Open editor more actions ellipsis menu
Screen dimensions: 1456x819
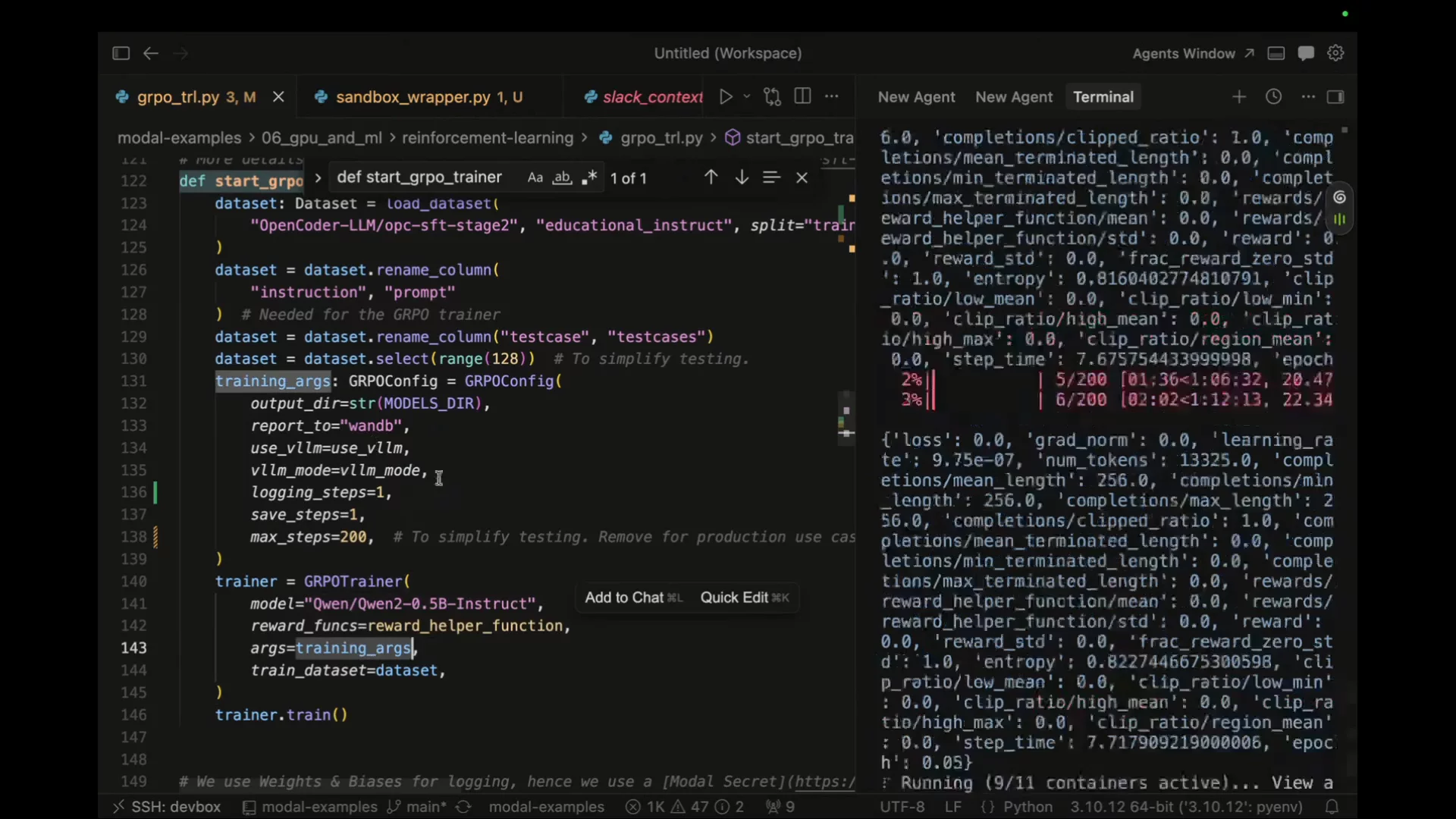click(832, 96)
